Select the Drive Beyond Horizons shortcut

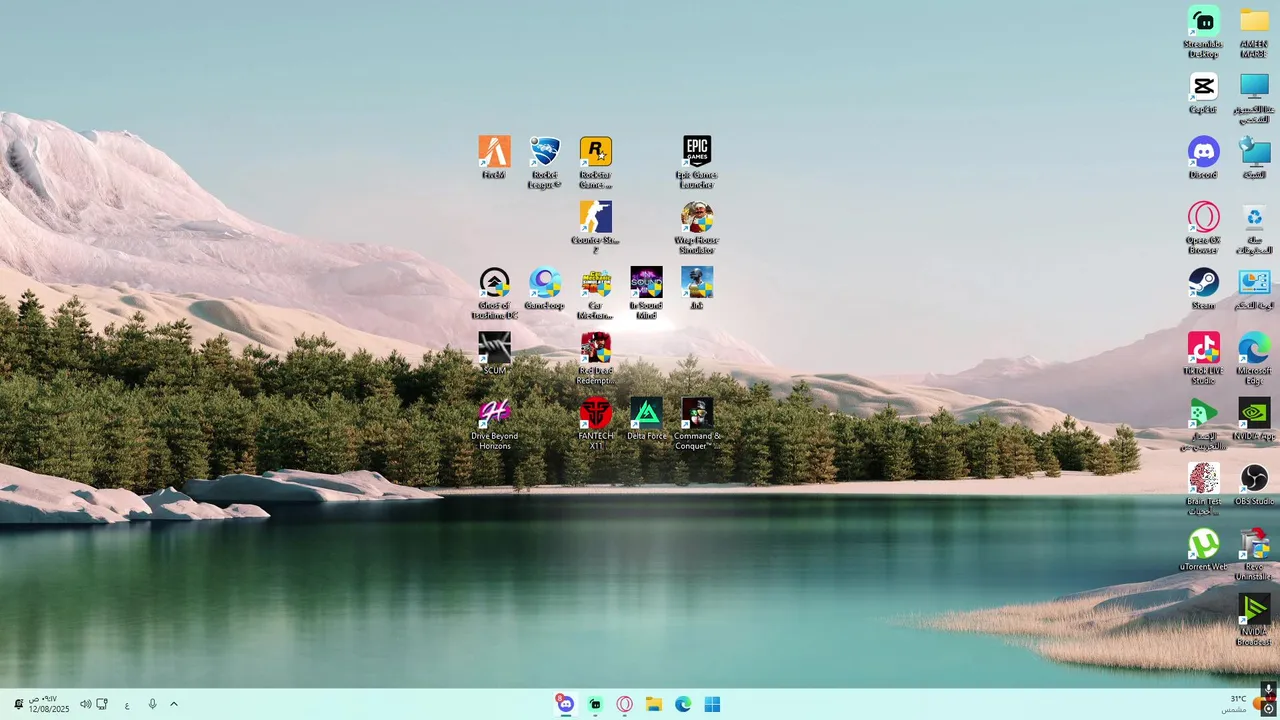494,423
